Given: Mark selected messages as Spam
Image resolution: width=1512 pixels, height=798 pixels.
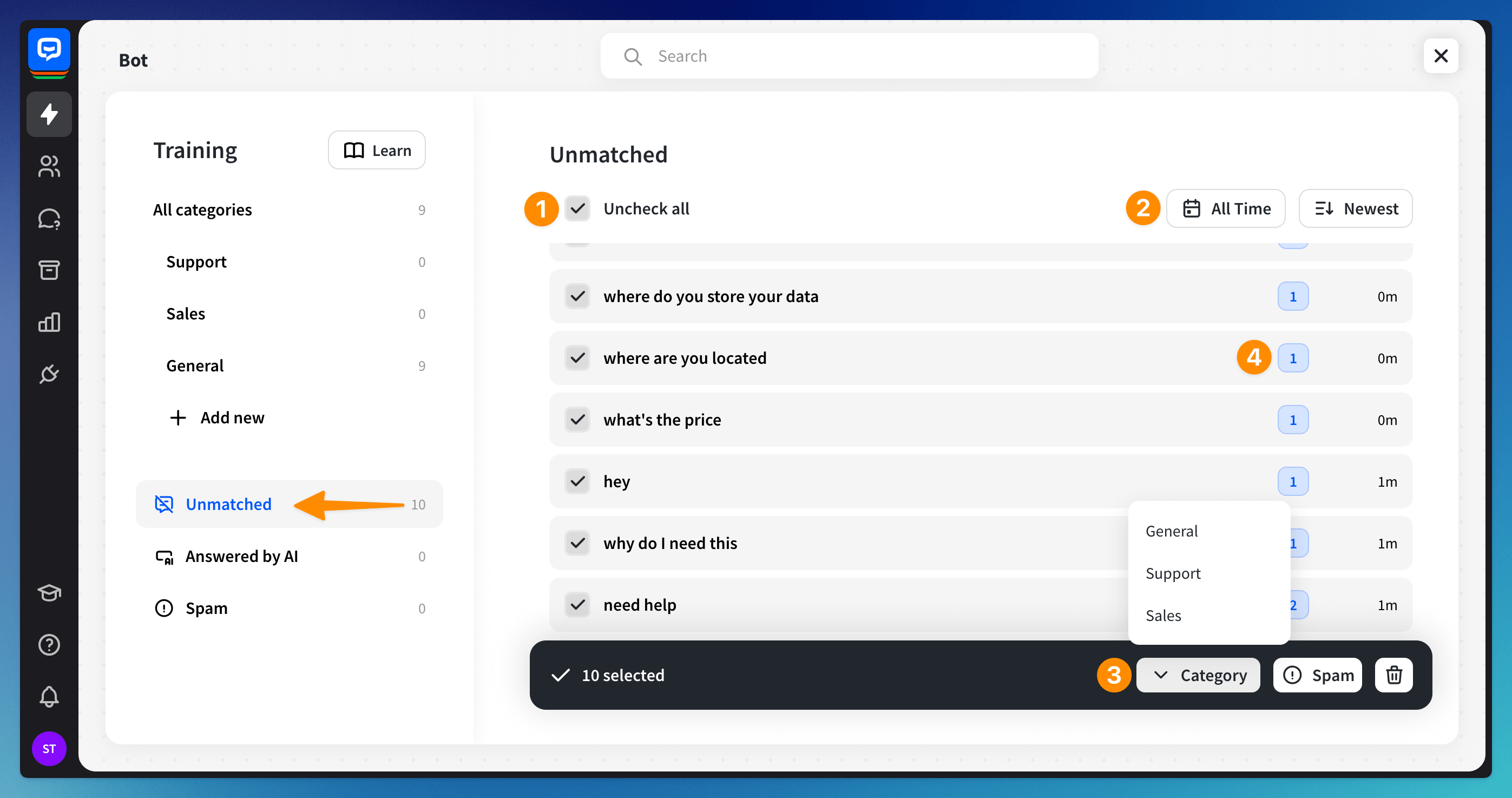Looking at the screenshot, I should (x=1317, y=675).
